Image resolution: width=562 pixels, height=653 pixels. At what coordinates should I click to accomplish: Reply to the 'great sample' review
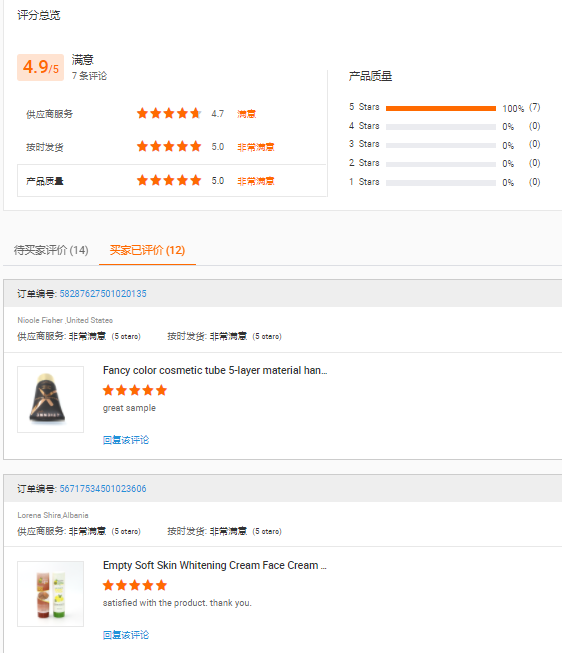tap(126, 440)
